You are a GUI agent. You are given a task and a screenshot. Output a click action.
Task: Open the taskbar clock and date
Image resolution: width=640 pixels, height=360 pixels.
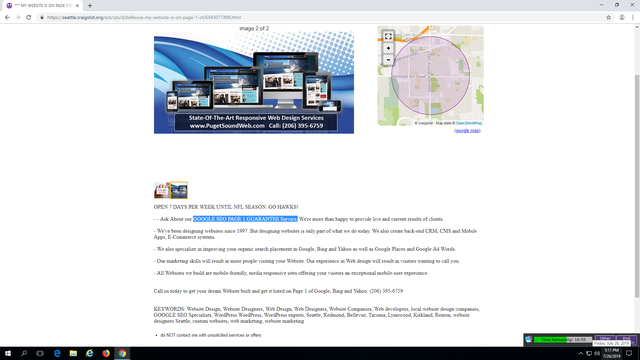pos(611,353)
